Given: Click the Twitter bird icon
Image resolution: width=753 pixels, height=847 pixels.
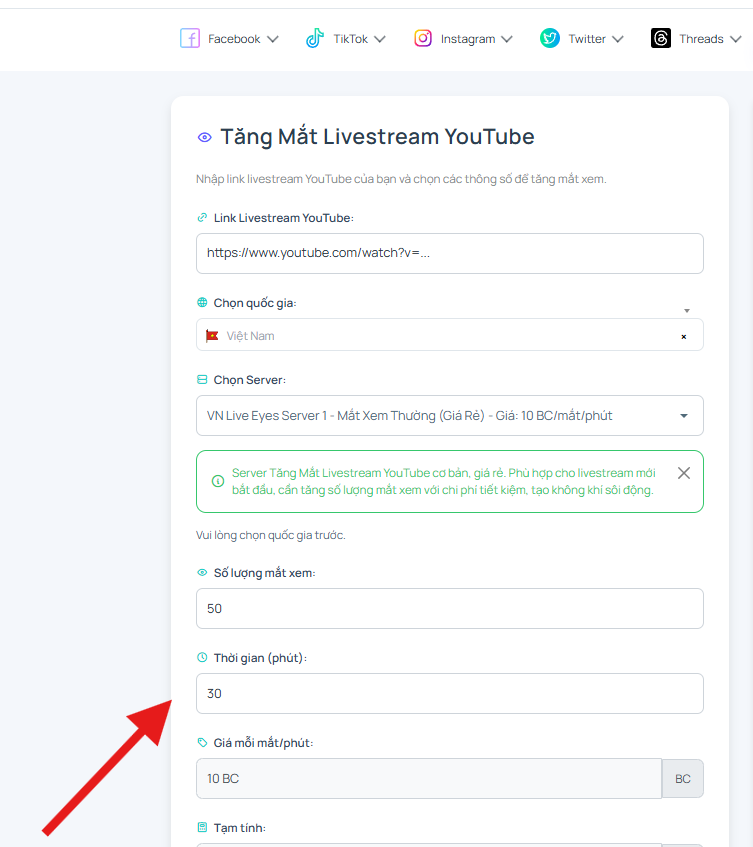Looking at the screenshot, I should pyautogui.click(x=550, y=38).
